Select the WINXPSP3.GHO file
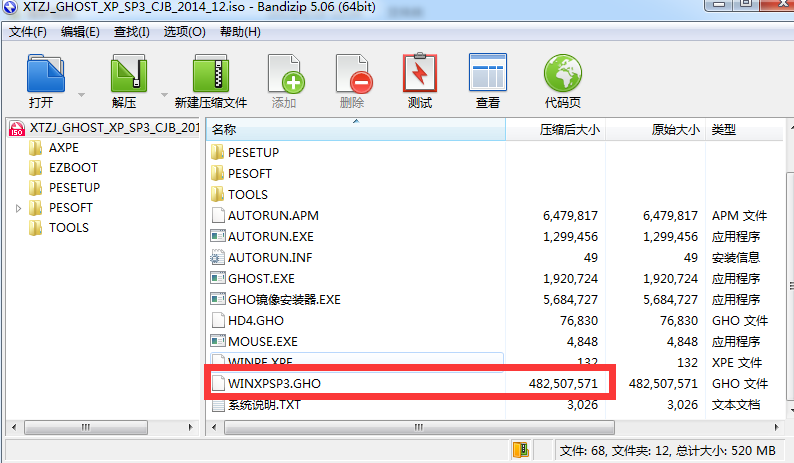794x463 pixels. click(274, 383)
